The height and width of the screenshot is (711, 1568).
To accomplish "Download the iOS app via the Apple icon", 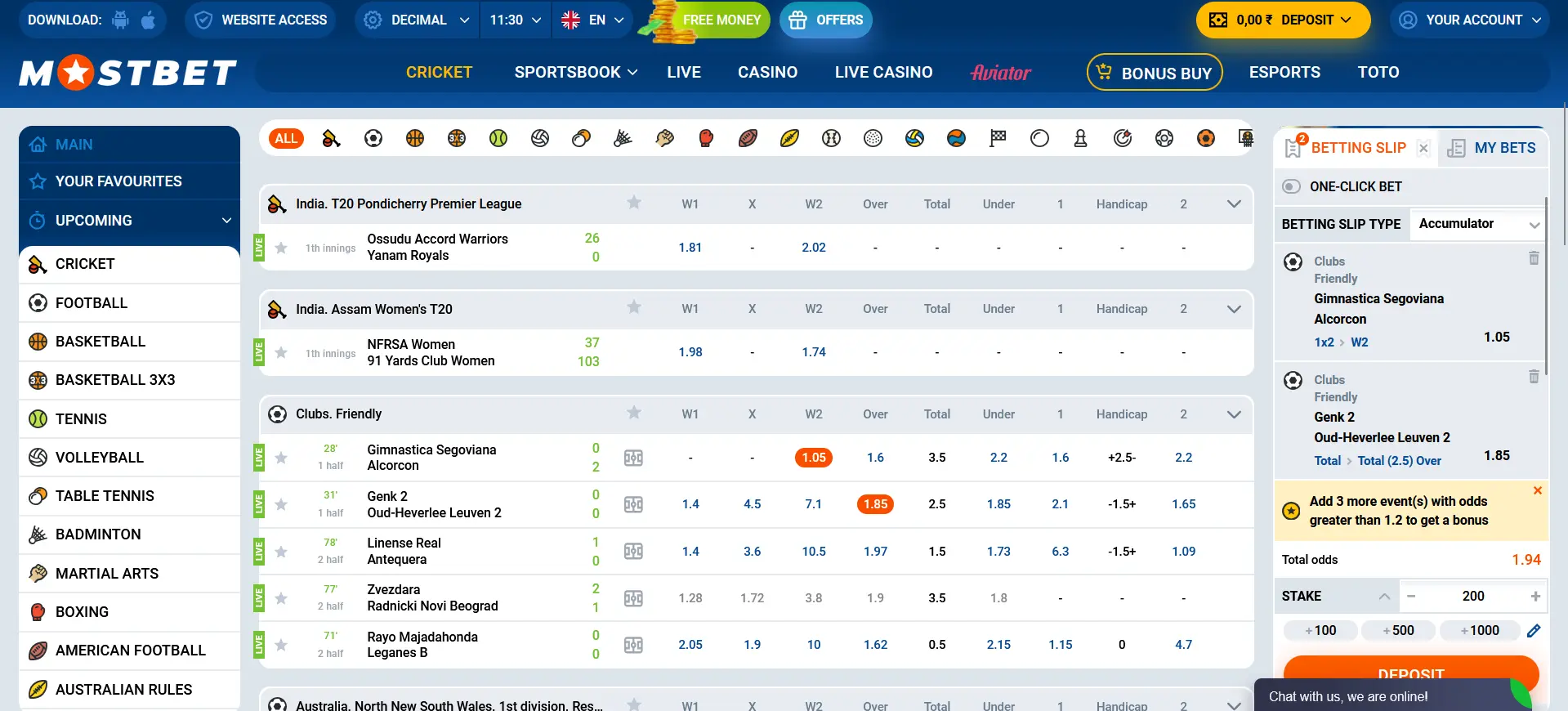I will point(149,20).
